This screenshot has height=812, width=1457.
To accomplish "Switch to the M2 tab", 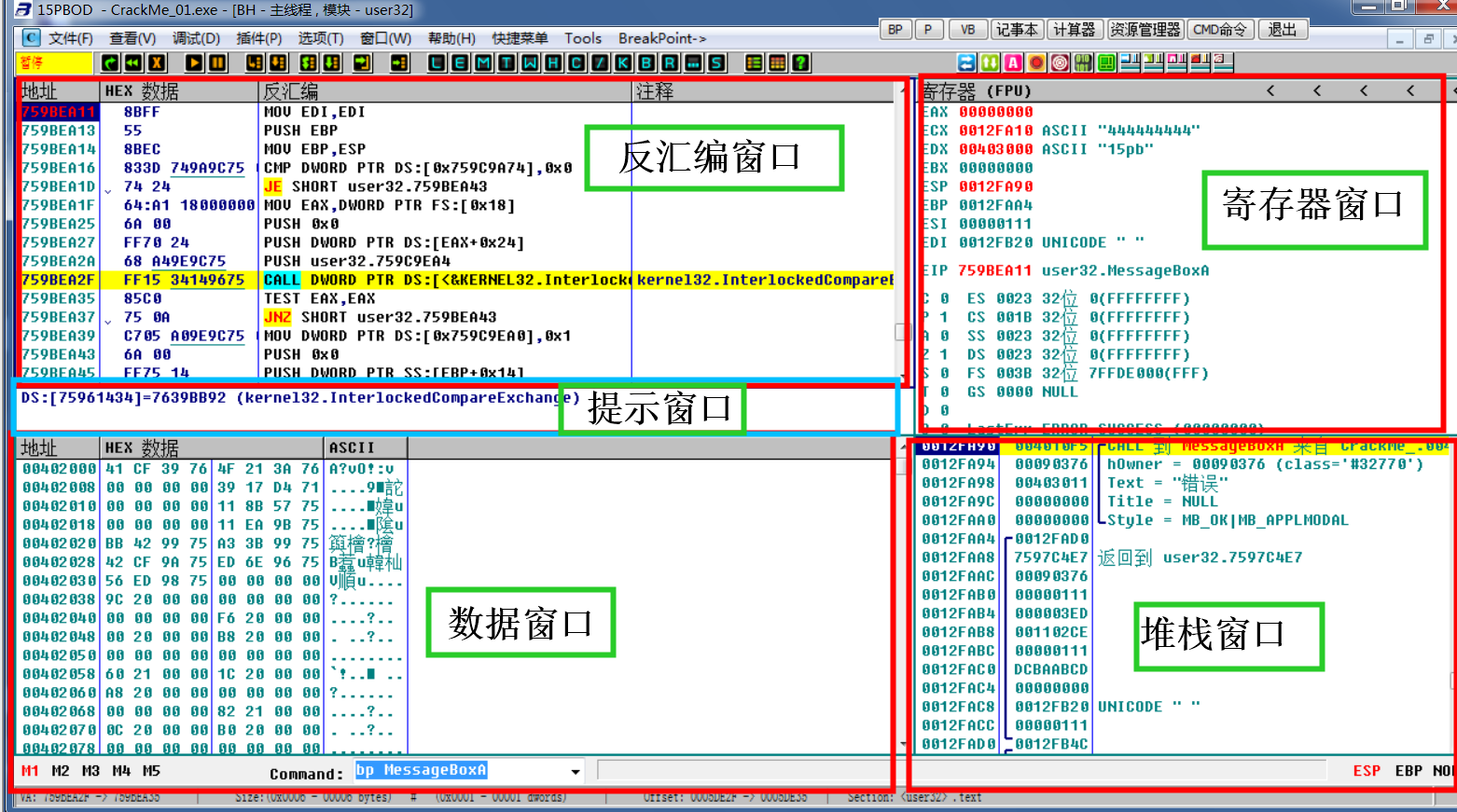I will pos(62,770).
